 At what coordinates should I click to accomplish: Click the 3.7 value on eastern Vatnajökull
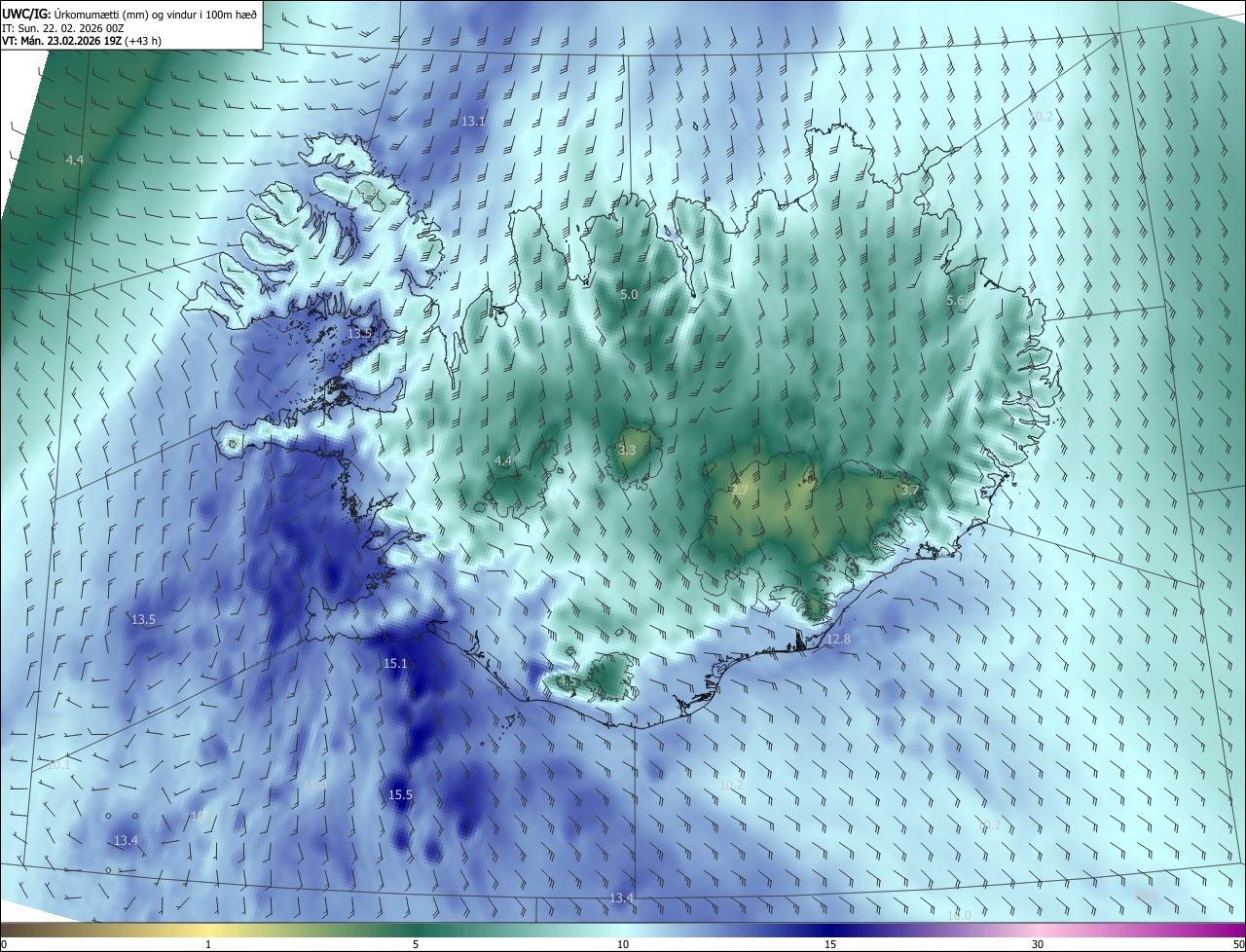910,490
